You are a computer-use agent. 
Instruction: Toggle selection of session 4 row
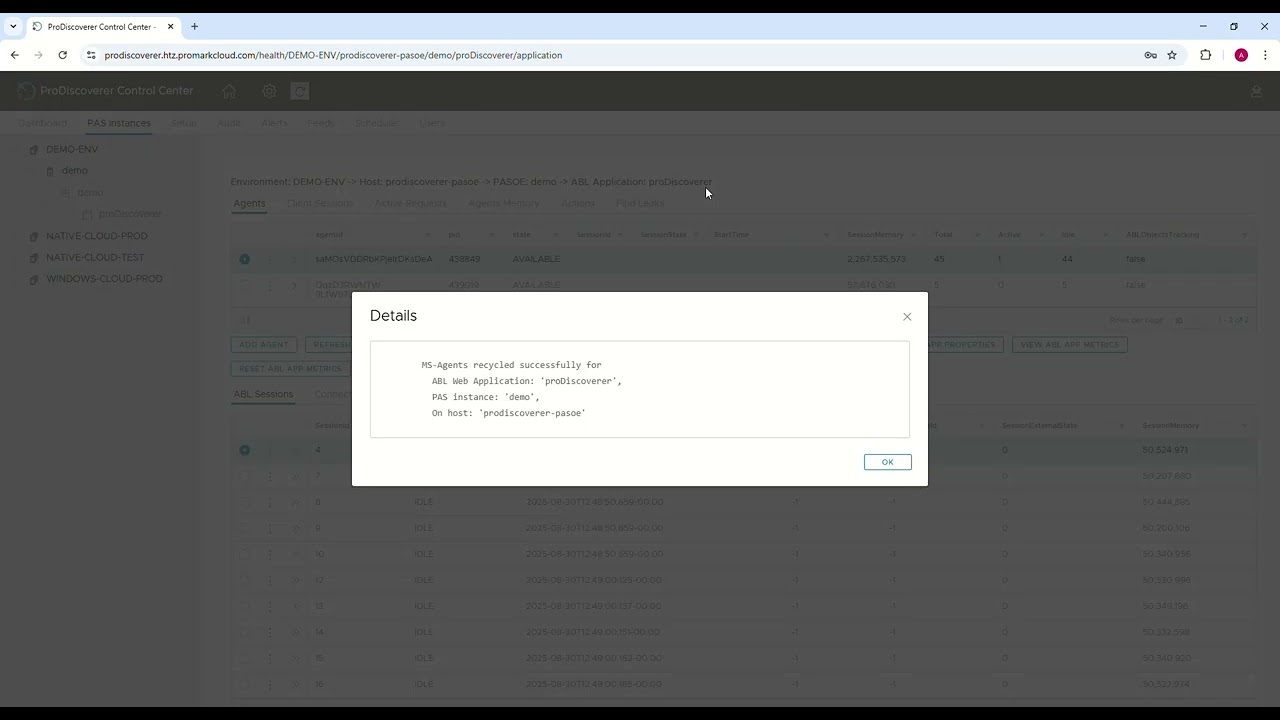244,450
